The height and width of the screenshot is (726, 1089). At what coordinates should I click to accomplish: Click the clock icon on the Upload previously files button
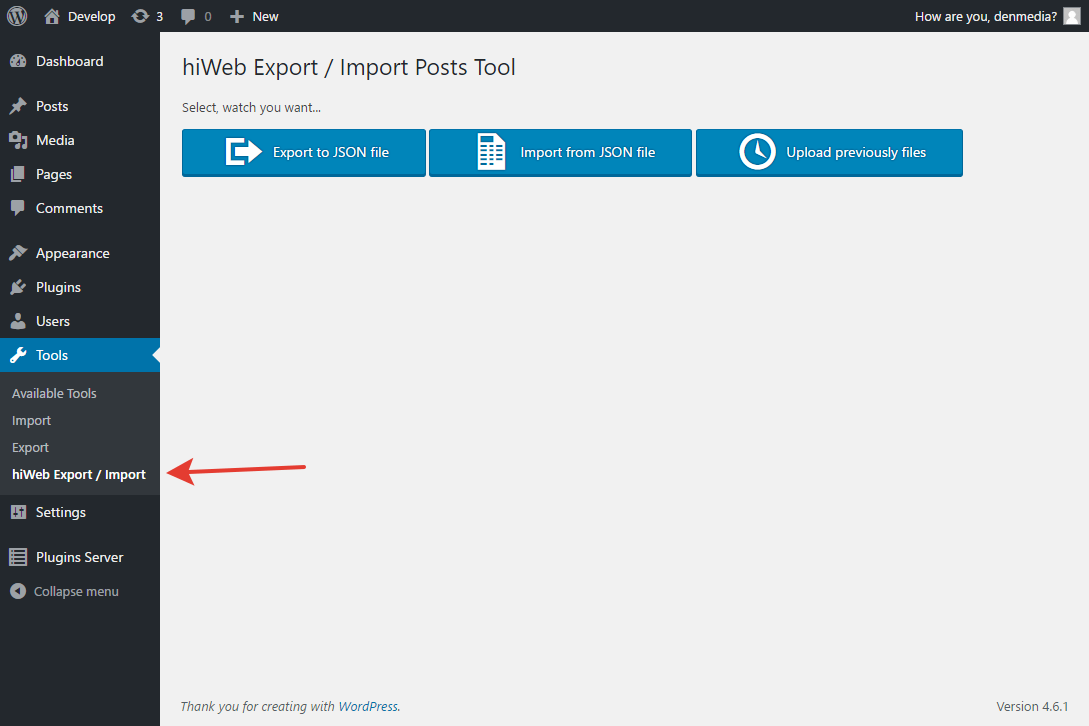click(x=757, y=151)
